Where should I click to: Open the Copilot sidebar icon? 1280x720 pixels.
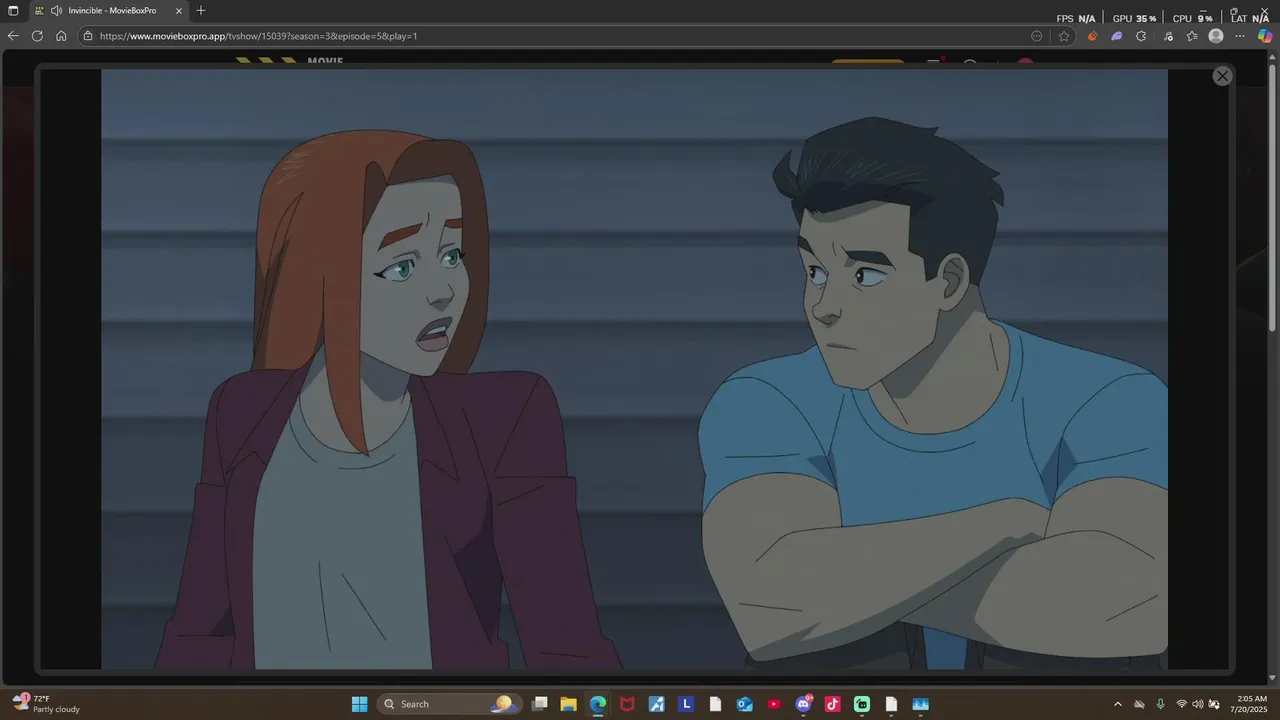(x=1265, y=36)
